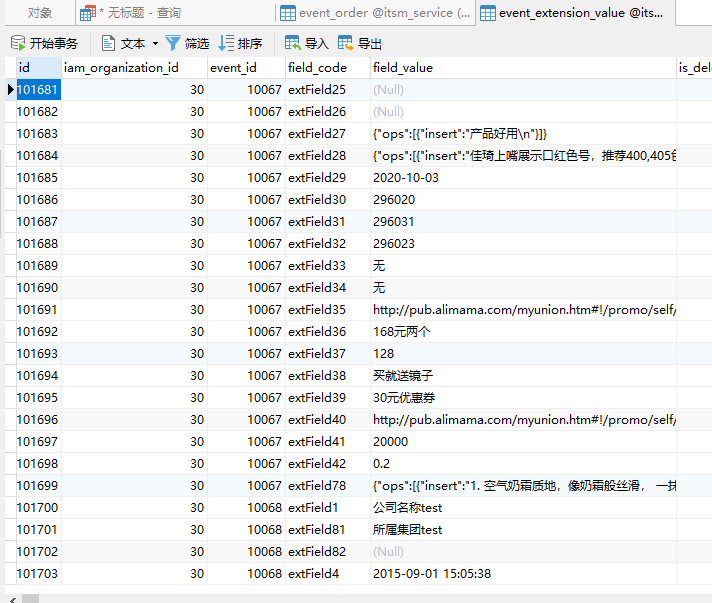Click horizontal scrollbar left arrow
This screenshot has height=603, width=712.
click(x=13, y=599)
